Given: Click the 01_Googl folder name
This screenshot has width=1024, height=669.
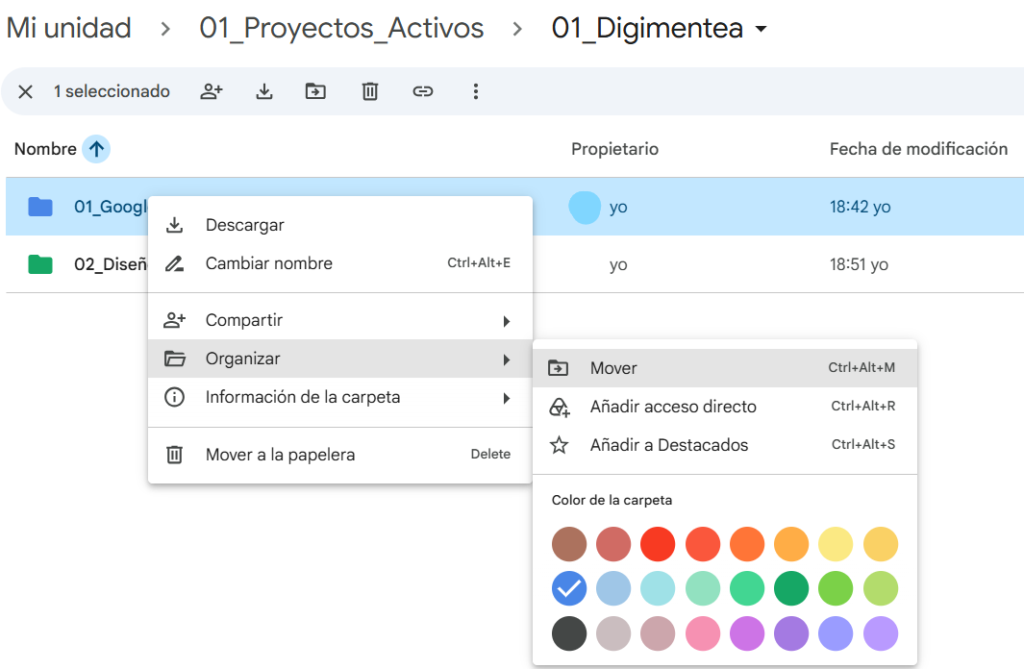Looking at the screenshot, I should point(111,207).
